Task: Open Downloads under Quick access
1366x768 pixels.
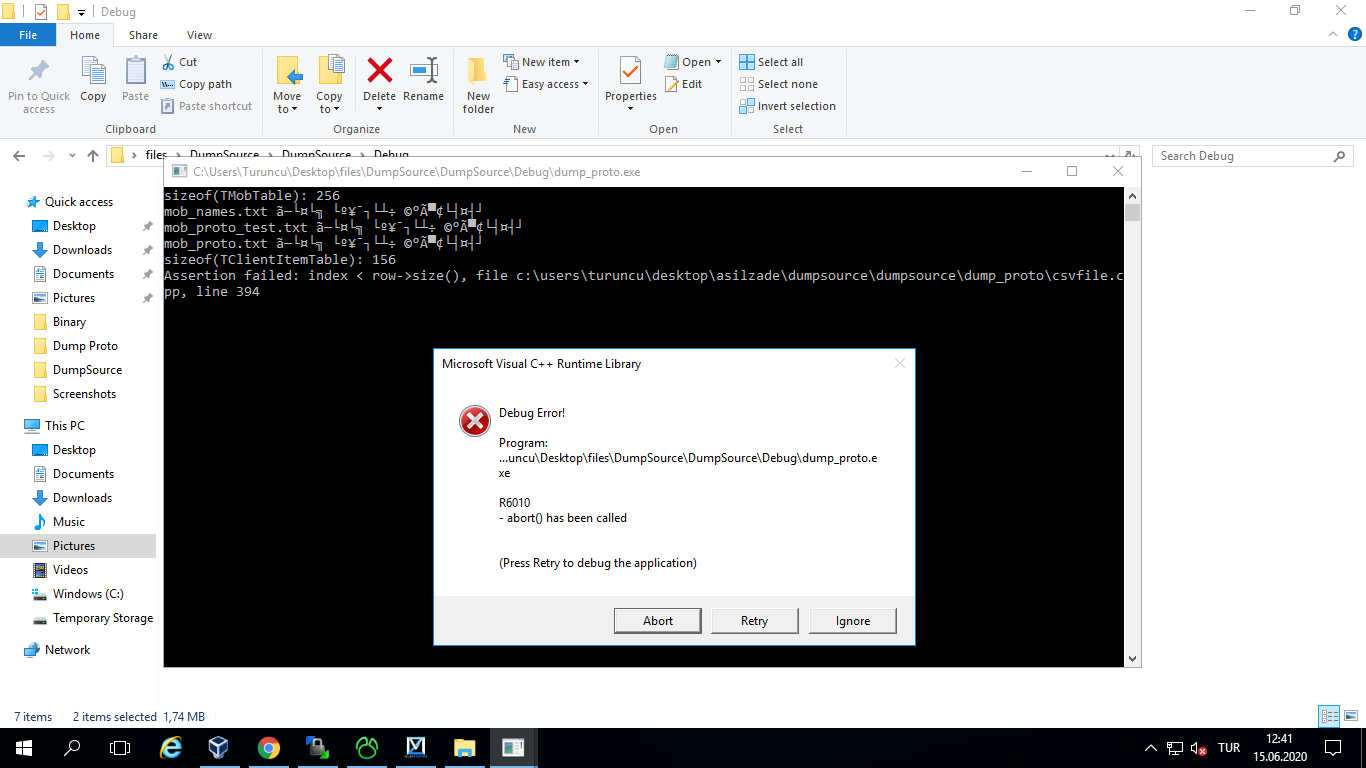Action: coord(82,250)
